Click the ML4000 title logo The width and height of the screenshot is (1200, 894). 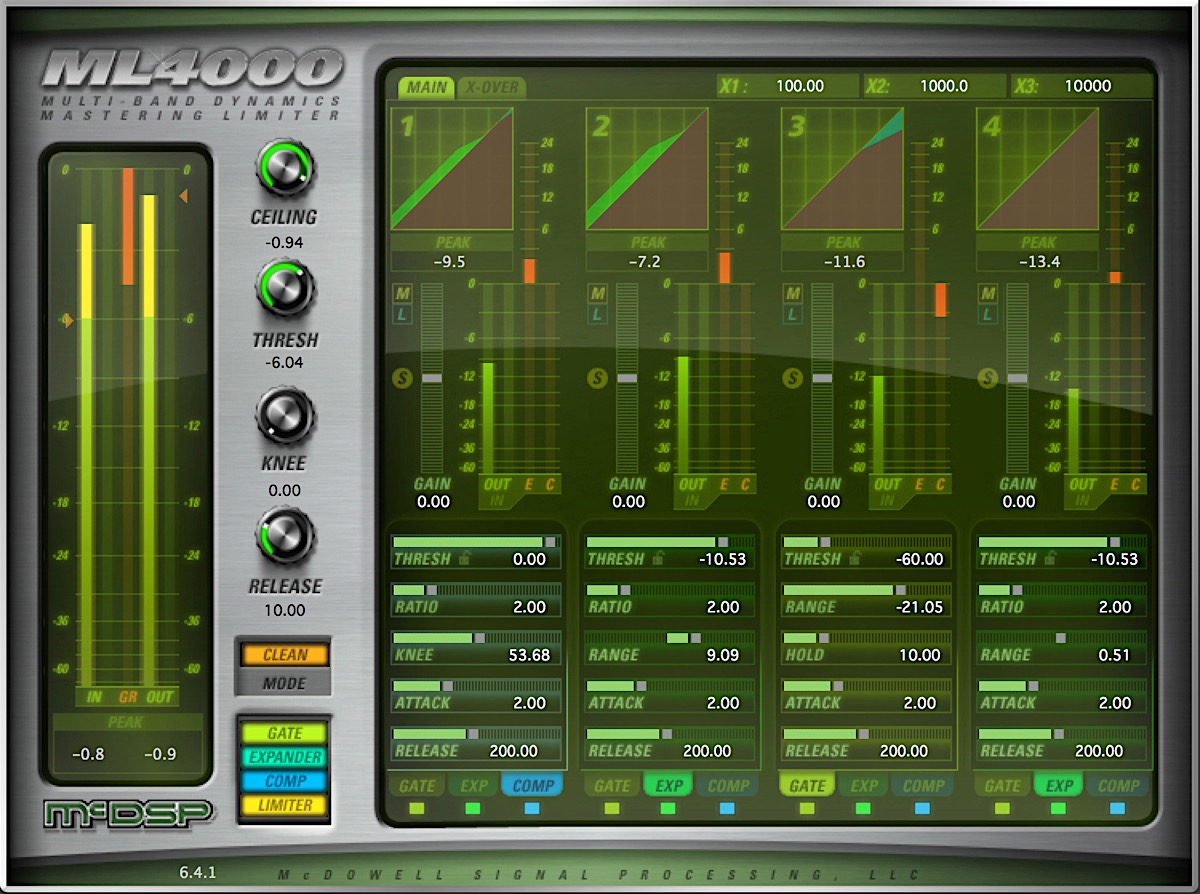pos(191,69)
